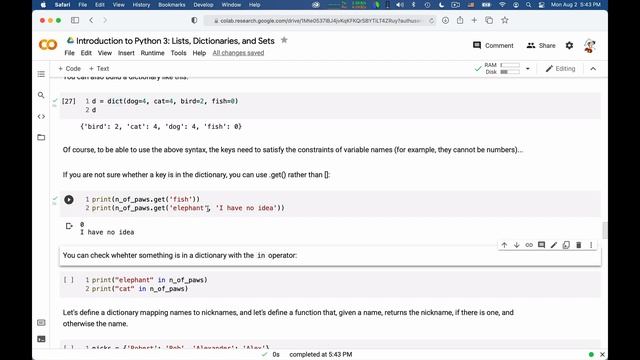Click the 'completed at 5:43 PM' status text
This screenshot has width=640, height=360.
[320, 354]
